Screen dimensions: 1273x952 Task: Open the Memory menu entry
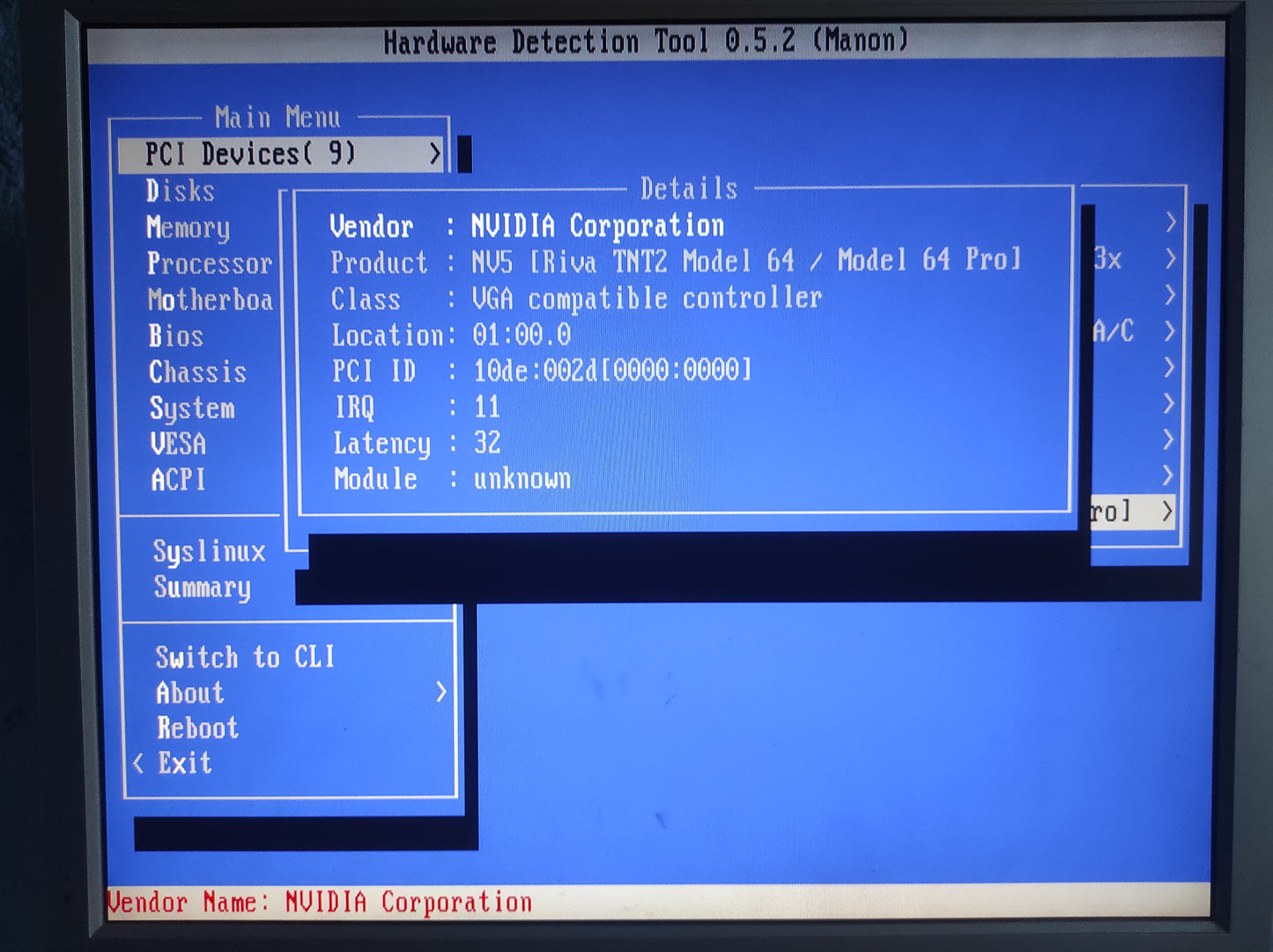(x=188, y=228)
